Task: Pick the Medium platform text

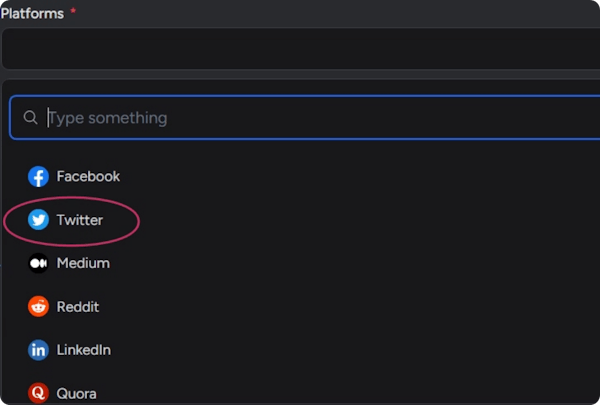Action: pyautogui.click(x=83, y=263)
